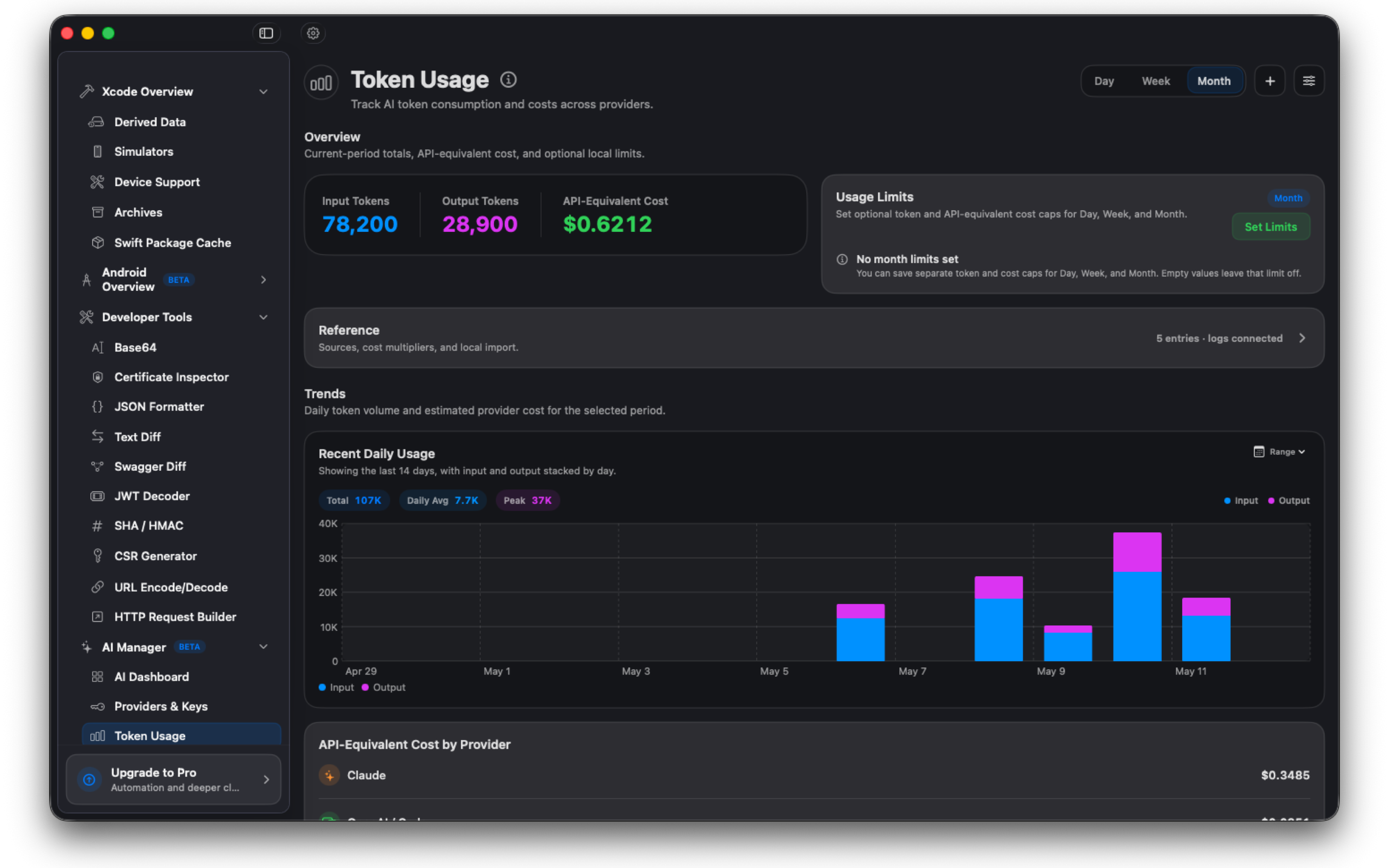Click the Upgrade to Pro banner
This screenshot has height=868, width=1389.
pyautogui.click(x=173, y=780)
